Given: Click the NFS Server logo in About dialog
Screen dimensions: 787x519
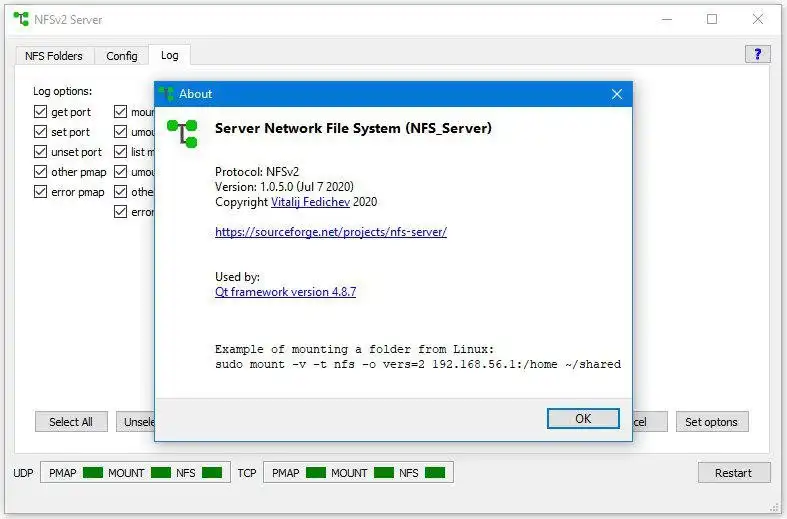Looking at the screenshot, I should pyautogui.click(x=182, y=134).
